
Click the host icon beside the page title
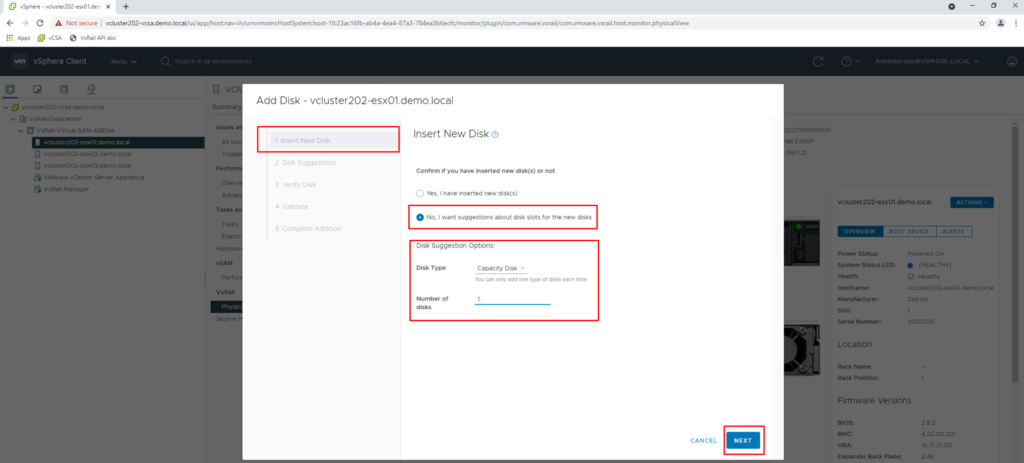coord(216,89)
